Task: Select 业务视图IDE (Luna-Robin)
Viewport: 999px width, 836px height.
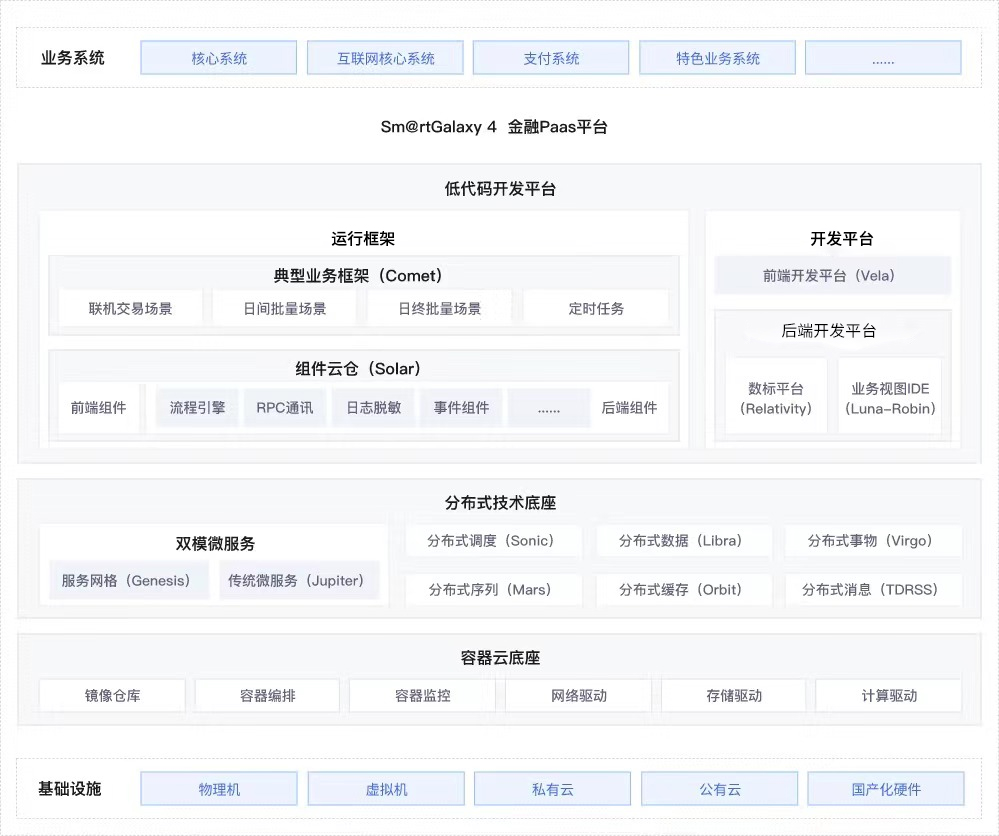Action: (889, 396)
